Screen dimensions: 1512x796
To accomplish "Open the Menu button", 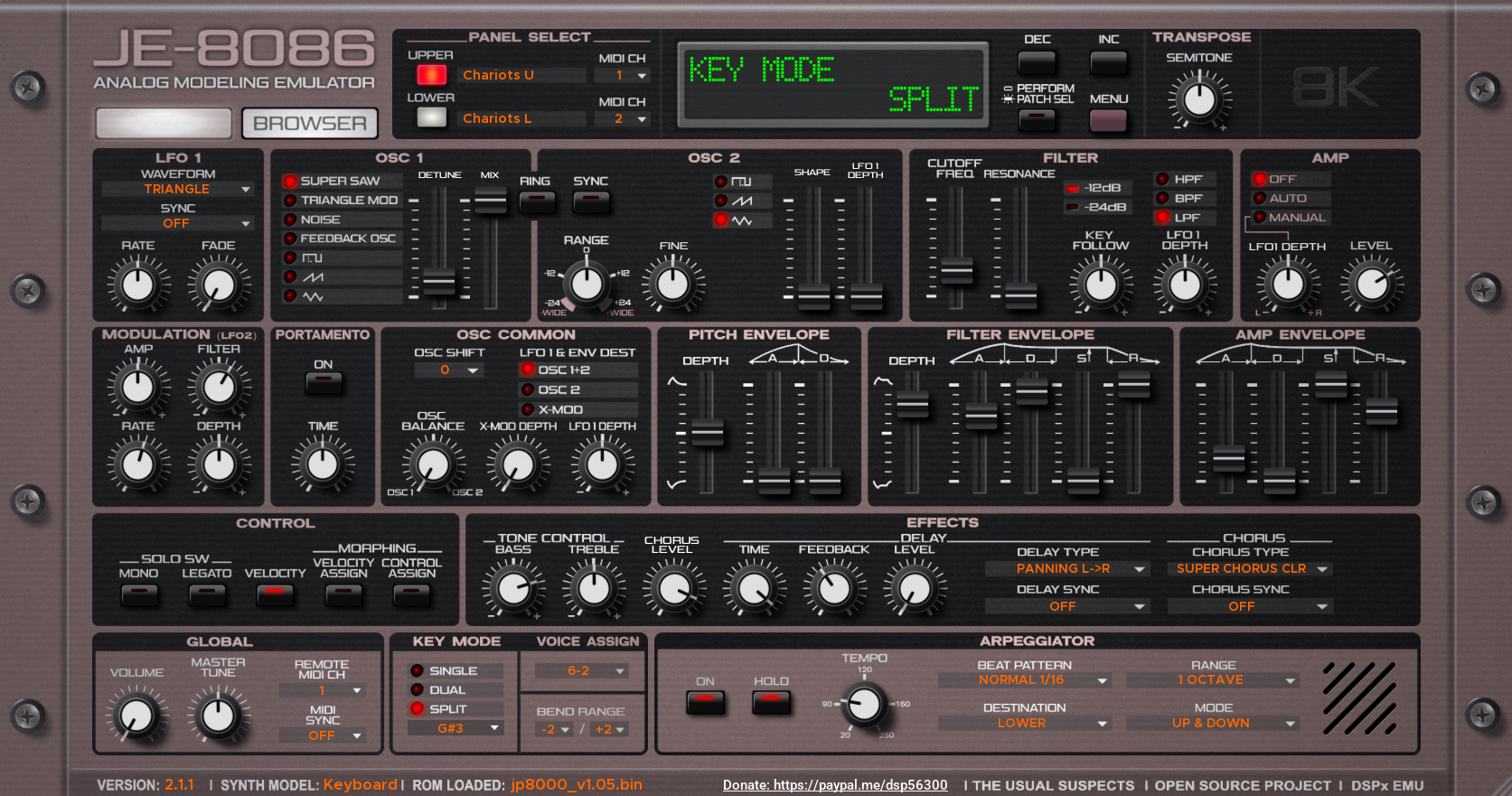I will click(x=1108, y=120).
